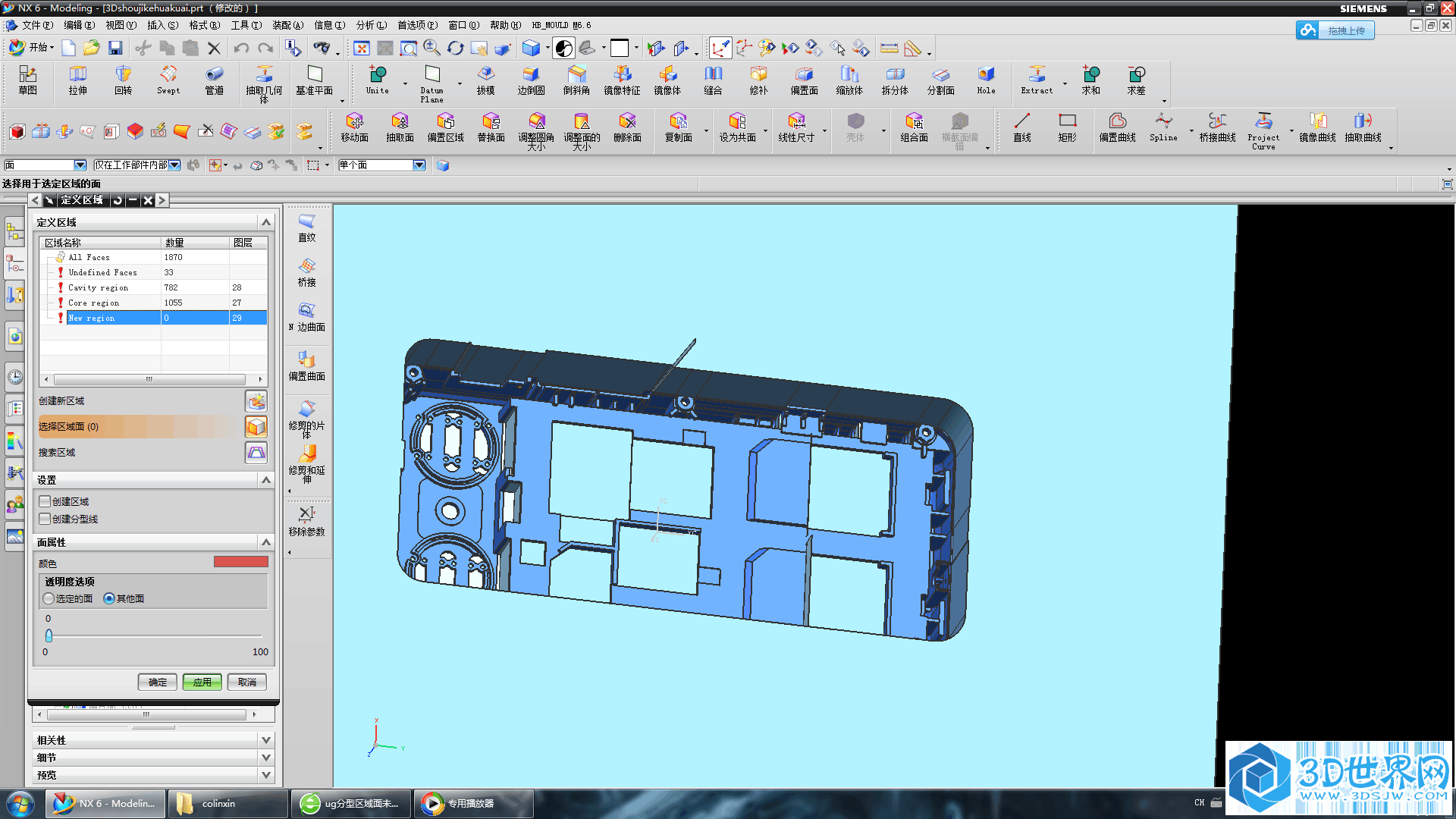Screen dimensions: 1456x819
Task: Select the Undefined Faces row
Action: [153, 272]
